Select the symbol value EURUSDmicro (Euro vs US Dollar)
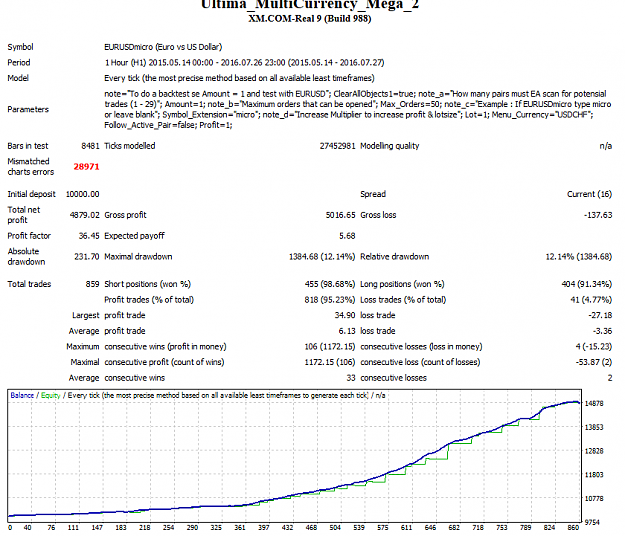Image resolution: width=625 pixels, height=536 pixels. pyautogui.click(x=163, y=47)
